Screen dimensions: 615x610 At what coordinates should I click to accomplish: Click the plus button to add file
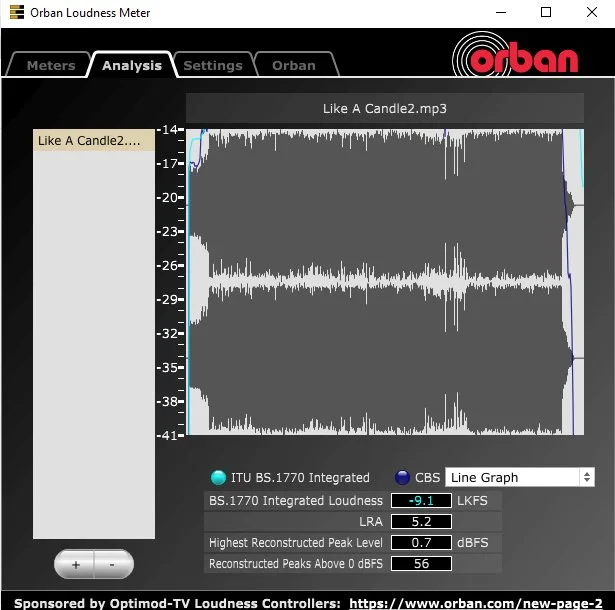(75, 564)
